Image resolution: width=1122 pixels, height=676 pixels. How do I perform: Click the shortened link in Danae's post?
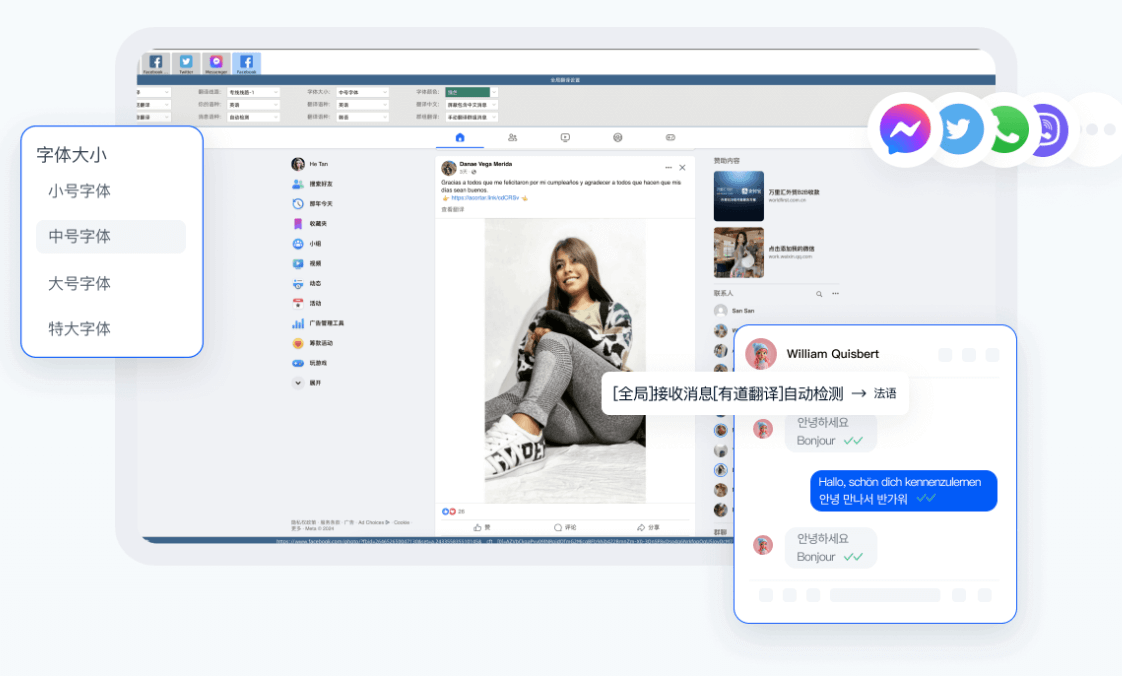tap(485, 198)
